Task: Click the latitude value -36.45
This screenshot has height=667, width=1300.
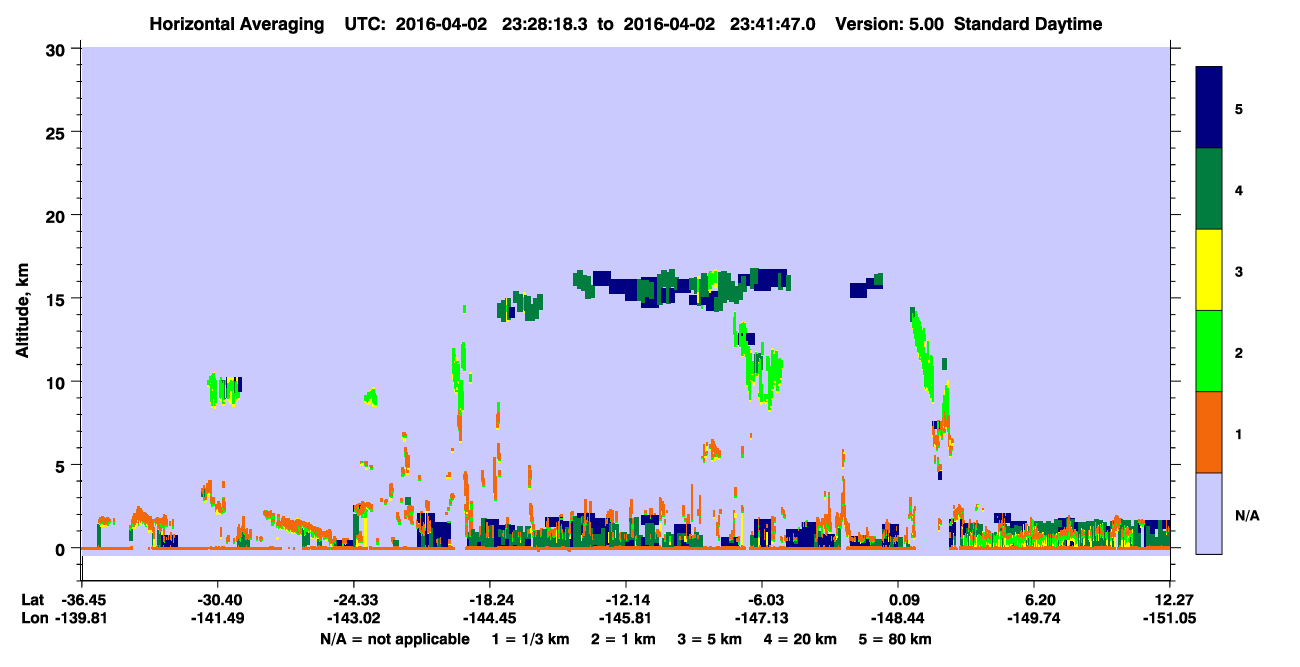Action: coord(81,600)
